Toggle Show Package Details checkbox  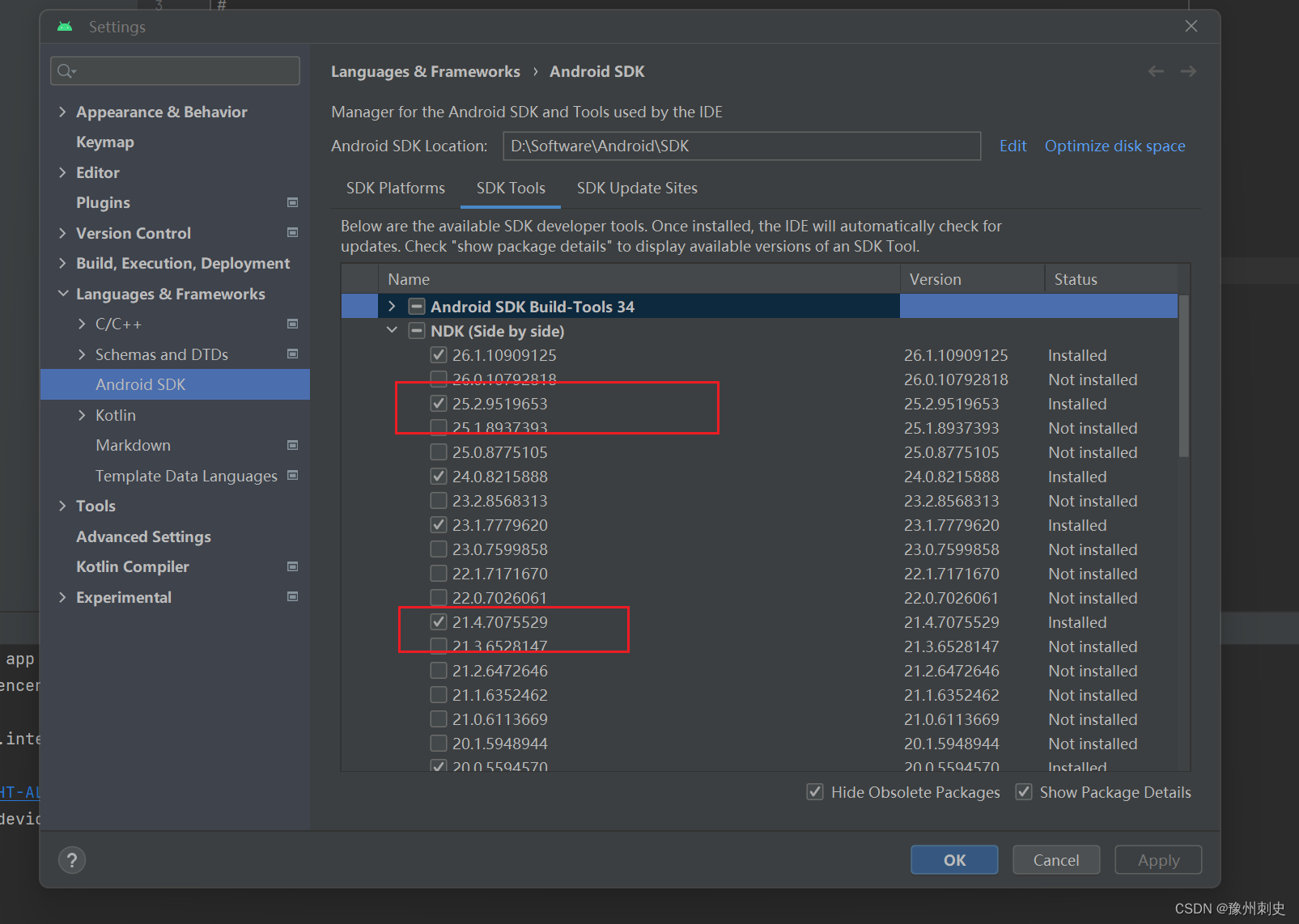(x=1024, y=791)
